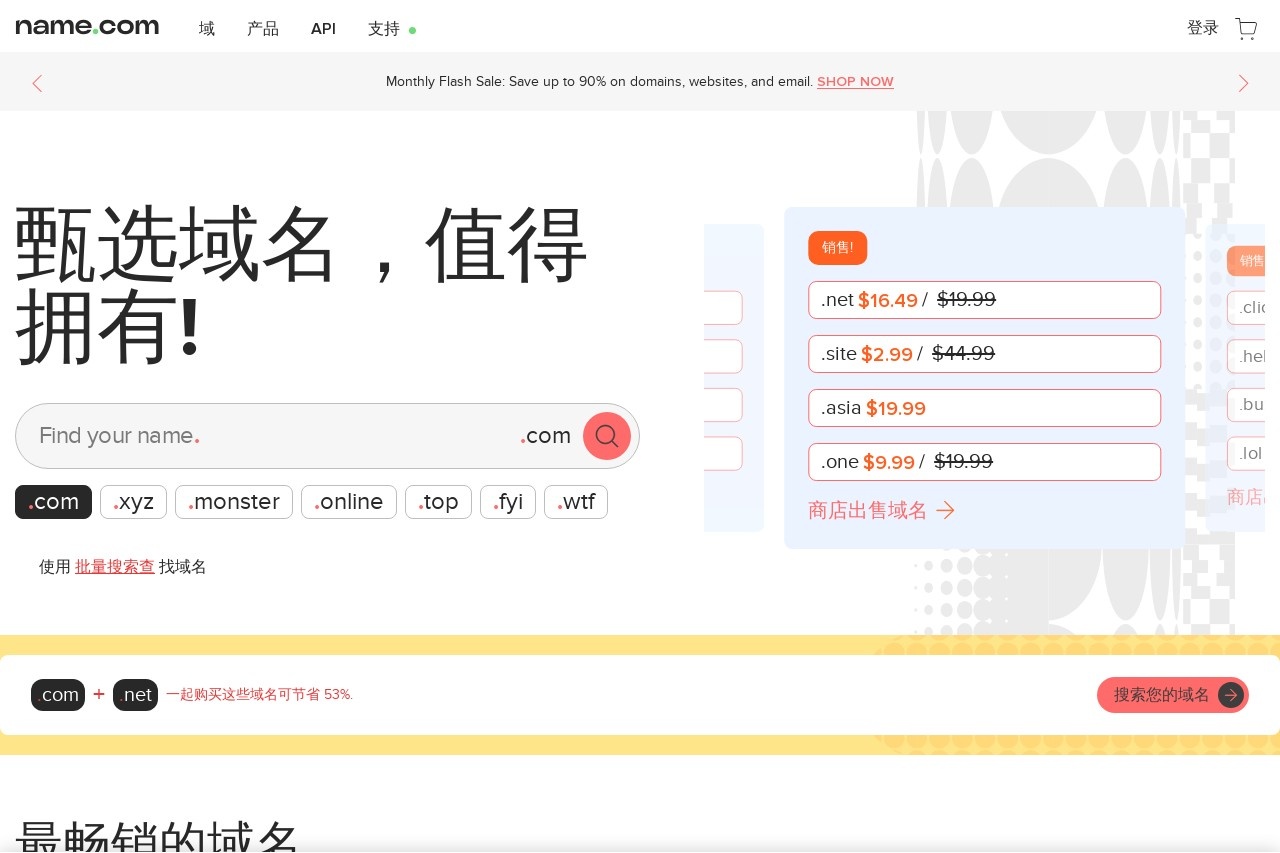1280x853 pixels.
Task: Go back using the left carousel arrow
Action: [x=38, y=83]
